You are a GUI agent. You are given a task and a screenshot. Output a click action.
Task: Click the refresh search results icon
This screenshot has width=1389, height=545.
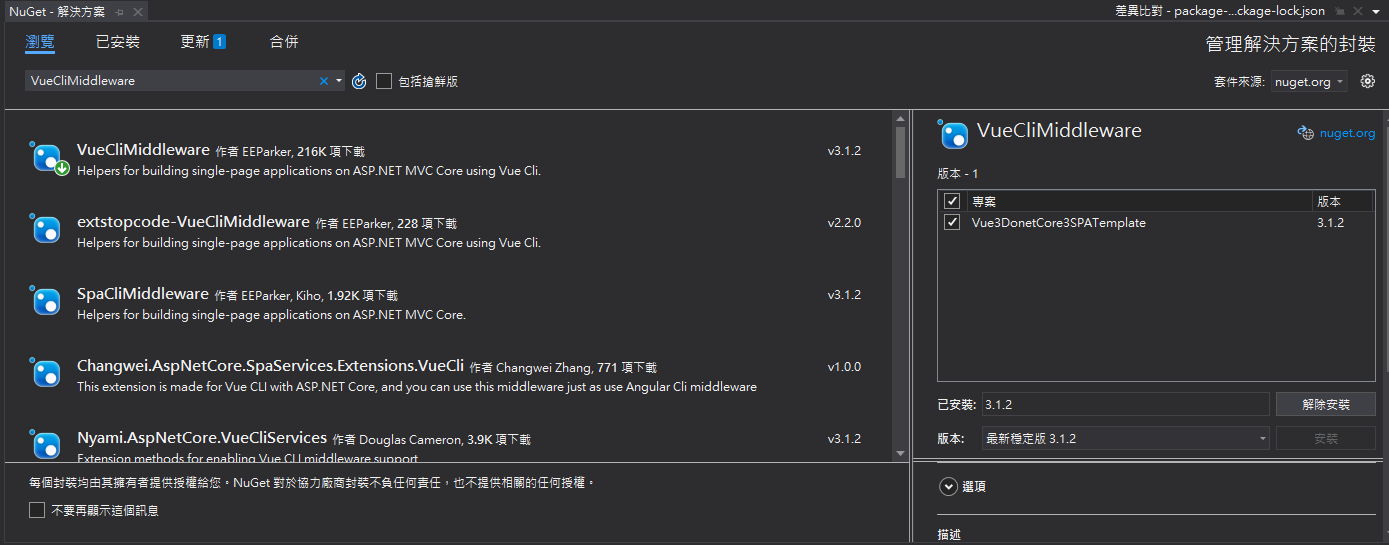(360, 81)
